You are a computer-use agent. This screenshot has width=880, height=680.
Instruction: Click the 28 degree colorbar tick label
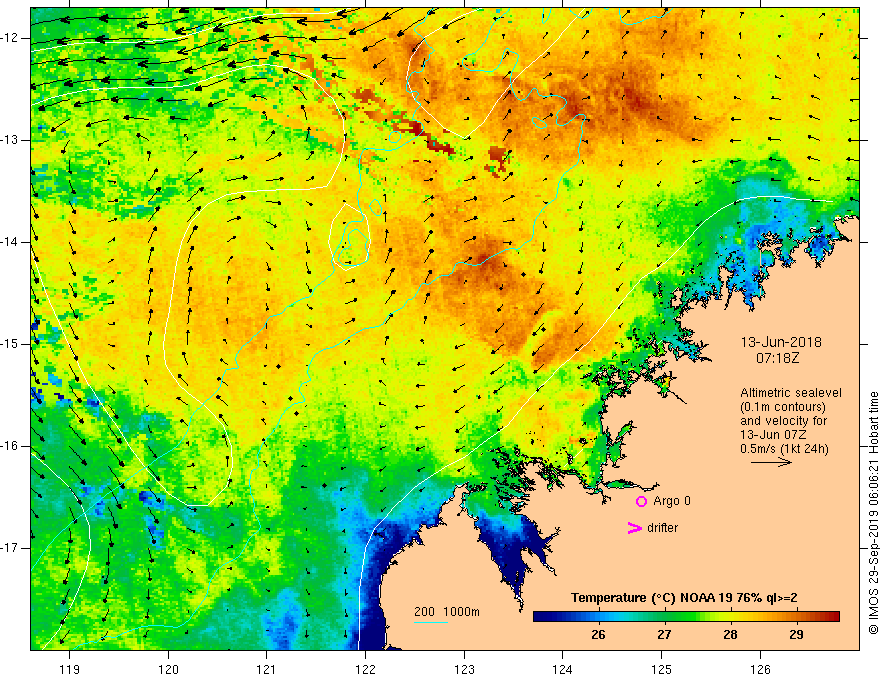(x=730, y=635)
